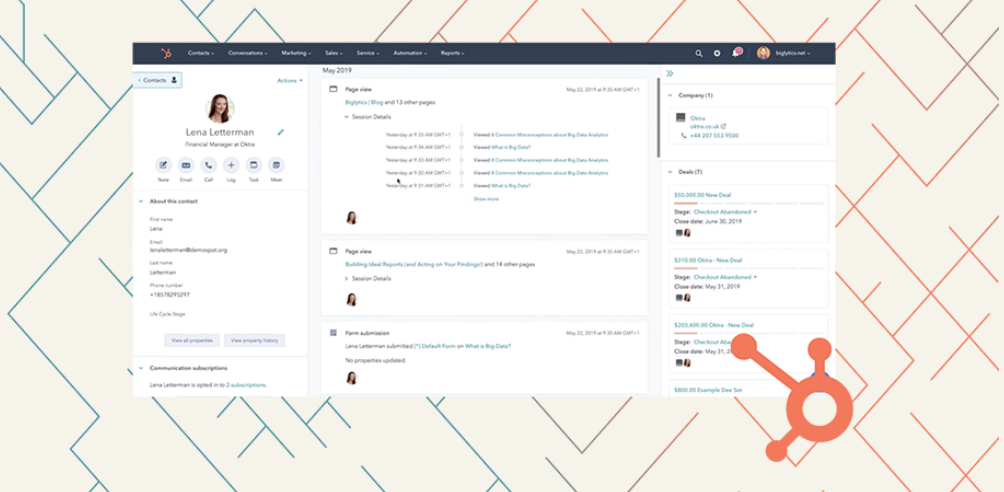This screenshot has height=492, width=1004.
Task: Open the Automation menu
Action: 411,53
